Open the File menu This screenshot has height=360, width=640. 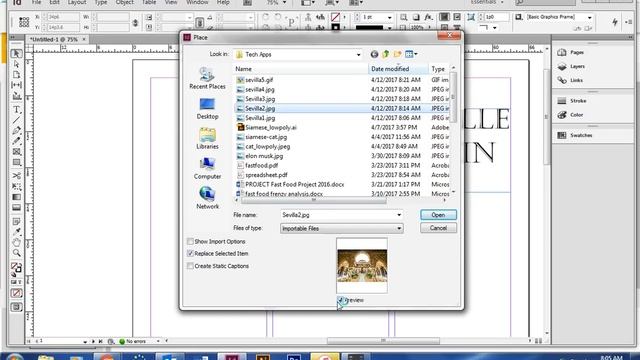pos(36,2)
